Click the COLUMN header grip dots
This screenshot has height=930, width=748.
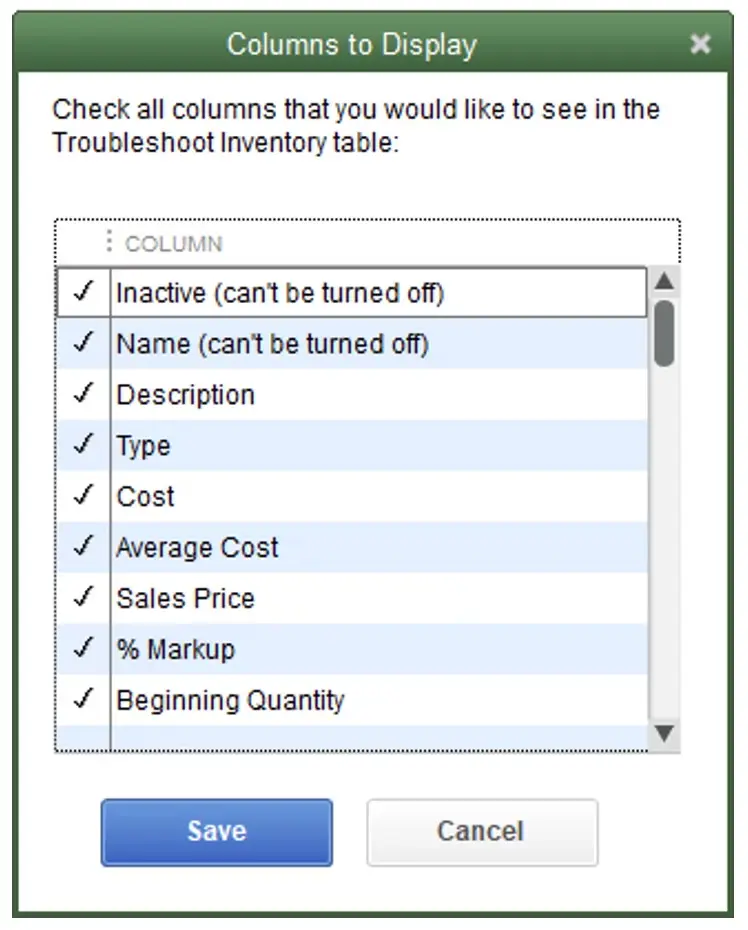[x=108, y=242]
